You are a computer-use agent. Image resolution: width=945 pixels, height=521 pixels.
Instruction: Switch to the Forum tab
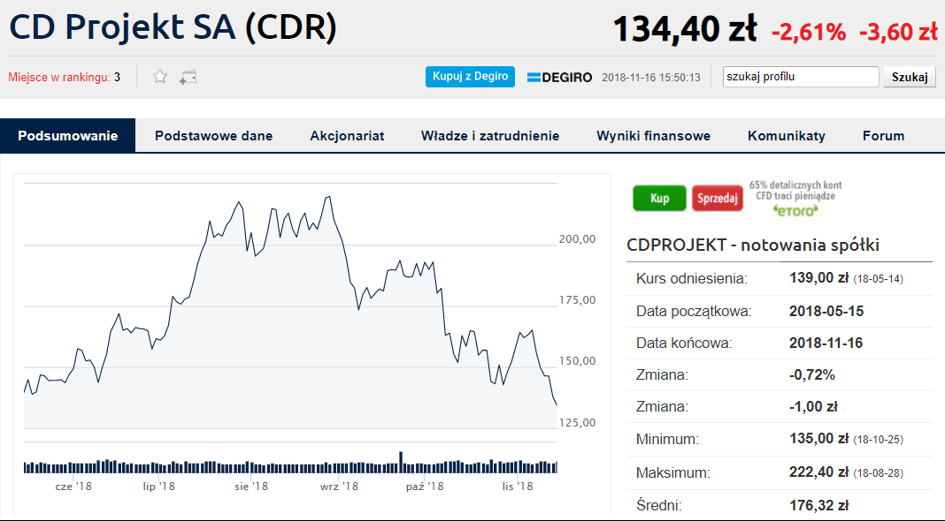pyautogui.click(x=883, y=136)
